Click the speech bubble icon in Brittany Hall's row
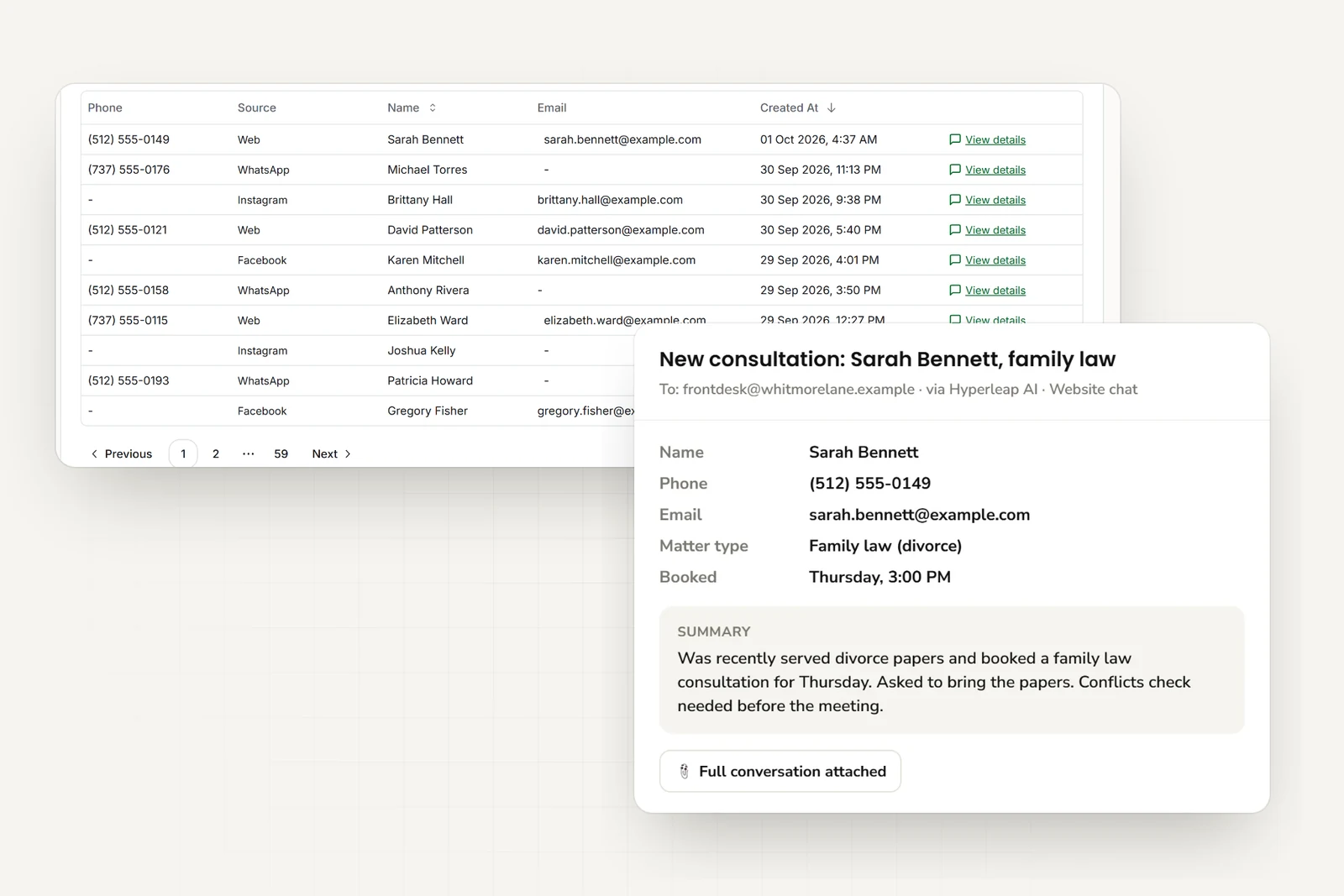This screenshot has width=1344, height=896. [x=954, y=200]
